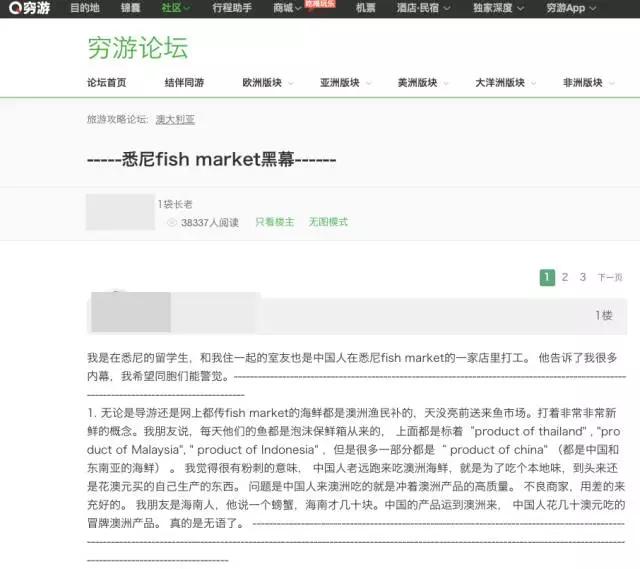
Task: Expand the 大洋洲版块 section menu
Action: (x=505, y=82)
